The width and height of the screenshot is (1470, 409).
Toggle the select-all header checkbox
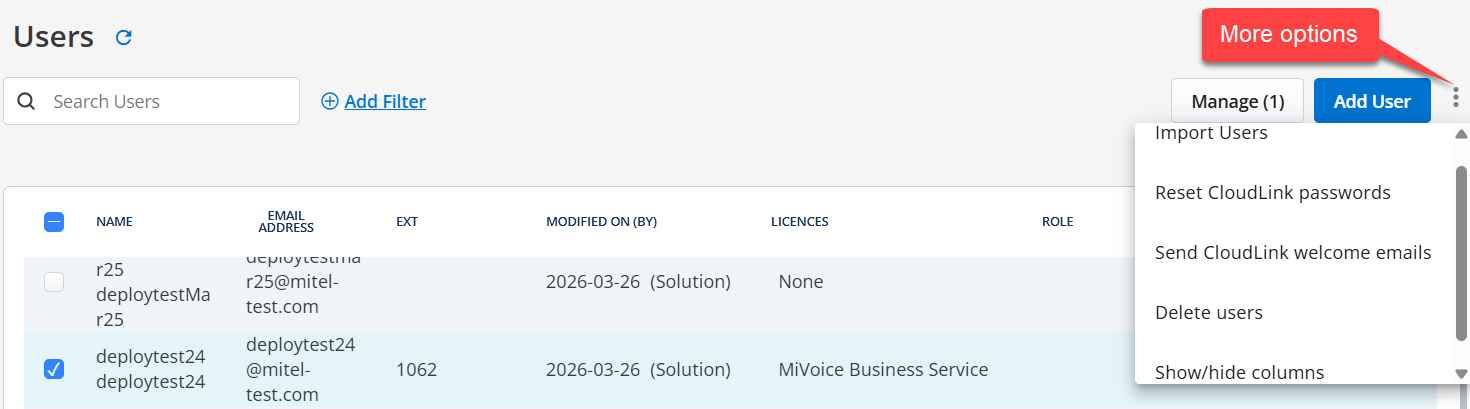point(54,222)
